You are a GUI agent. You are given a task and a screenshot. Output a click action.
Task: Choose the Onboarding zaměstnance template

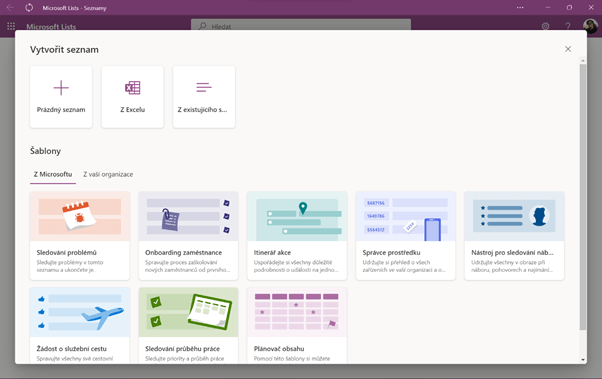[x=189, y=236]
